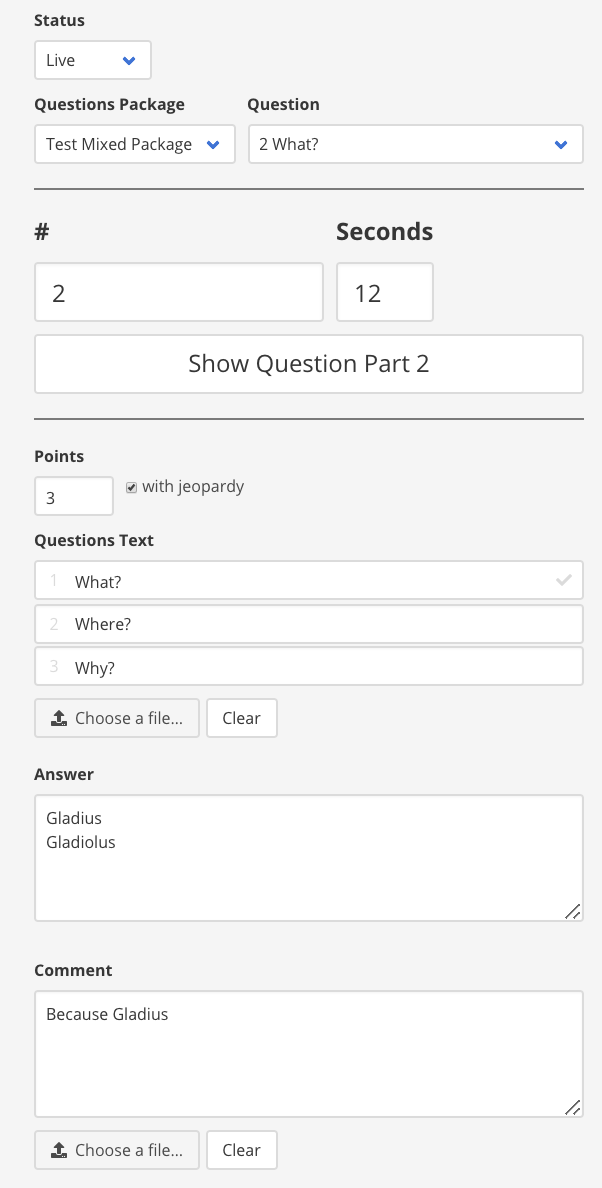Open the Status dropdown showing Live
The image size is (602, 1188).
coord(93,60)
